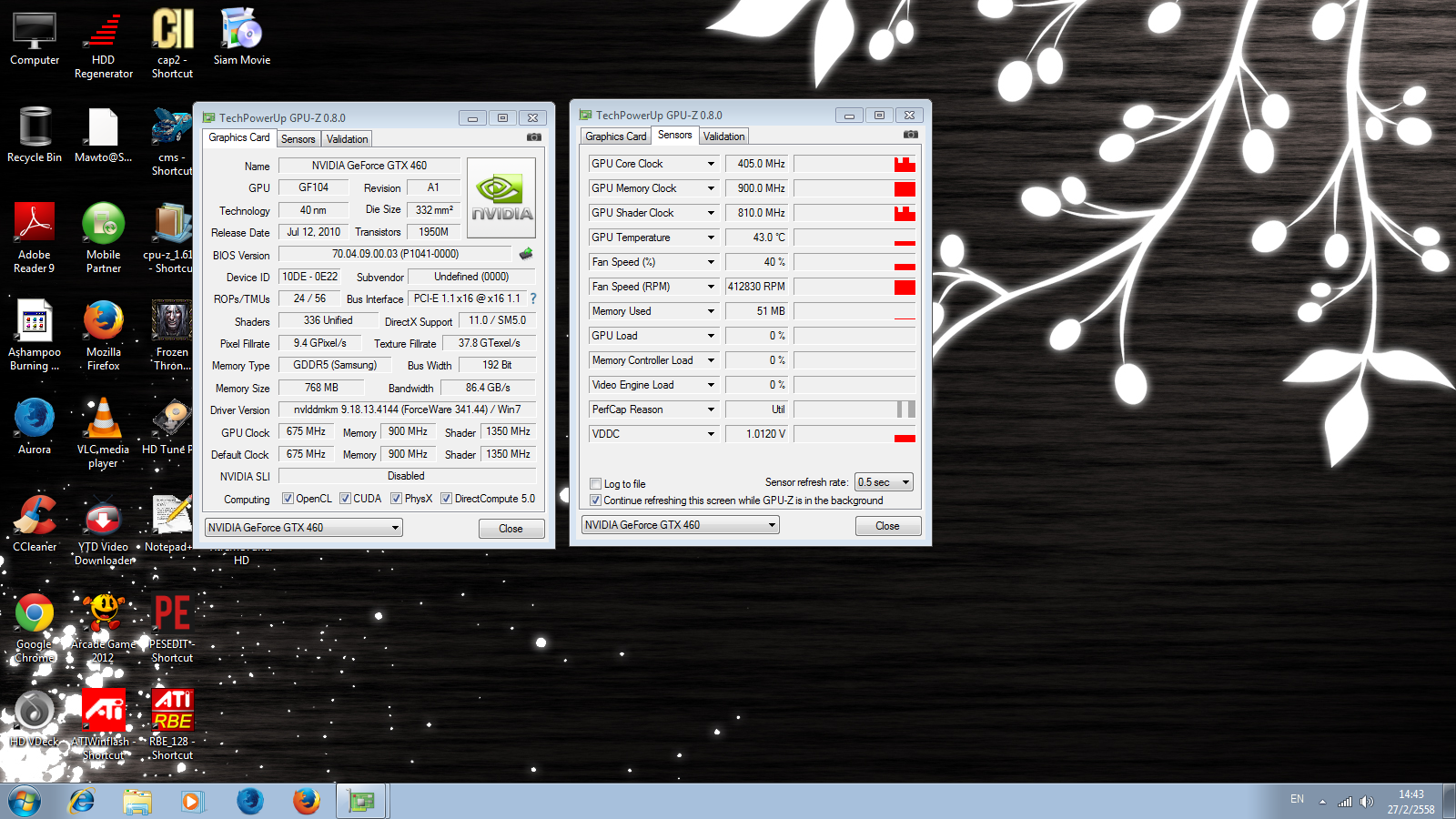
Task: Click the BIOS Version value field
Action: click(x=395, y=254)
